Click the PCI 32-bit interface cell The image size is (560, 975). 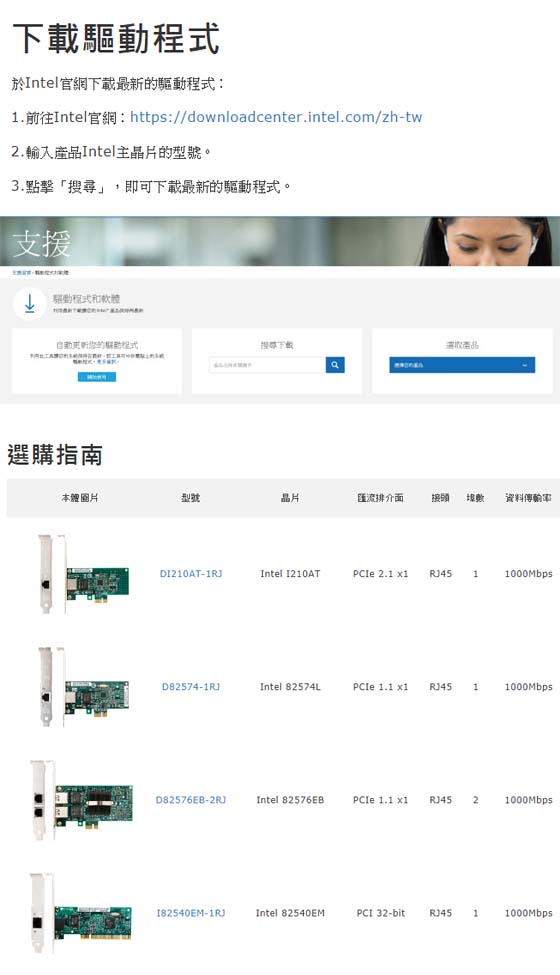(380, 913)
